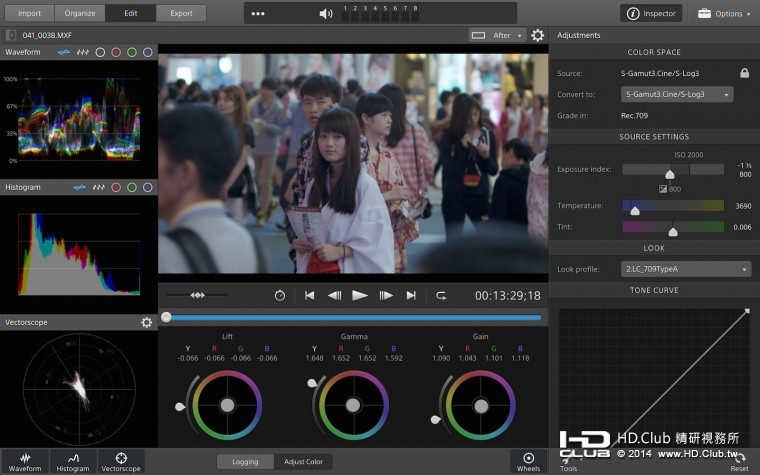Click the Adjust Color button
The image size is (760, 475).
click(303, 462)
